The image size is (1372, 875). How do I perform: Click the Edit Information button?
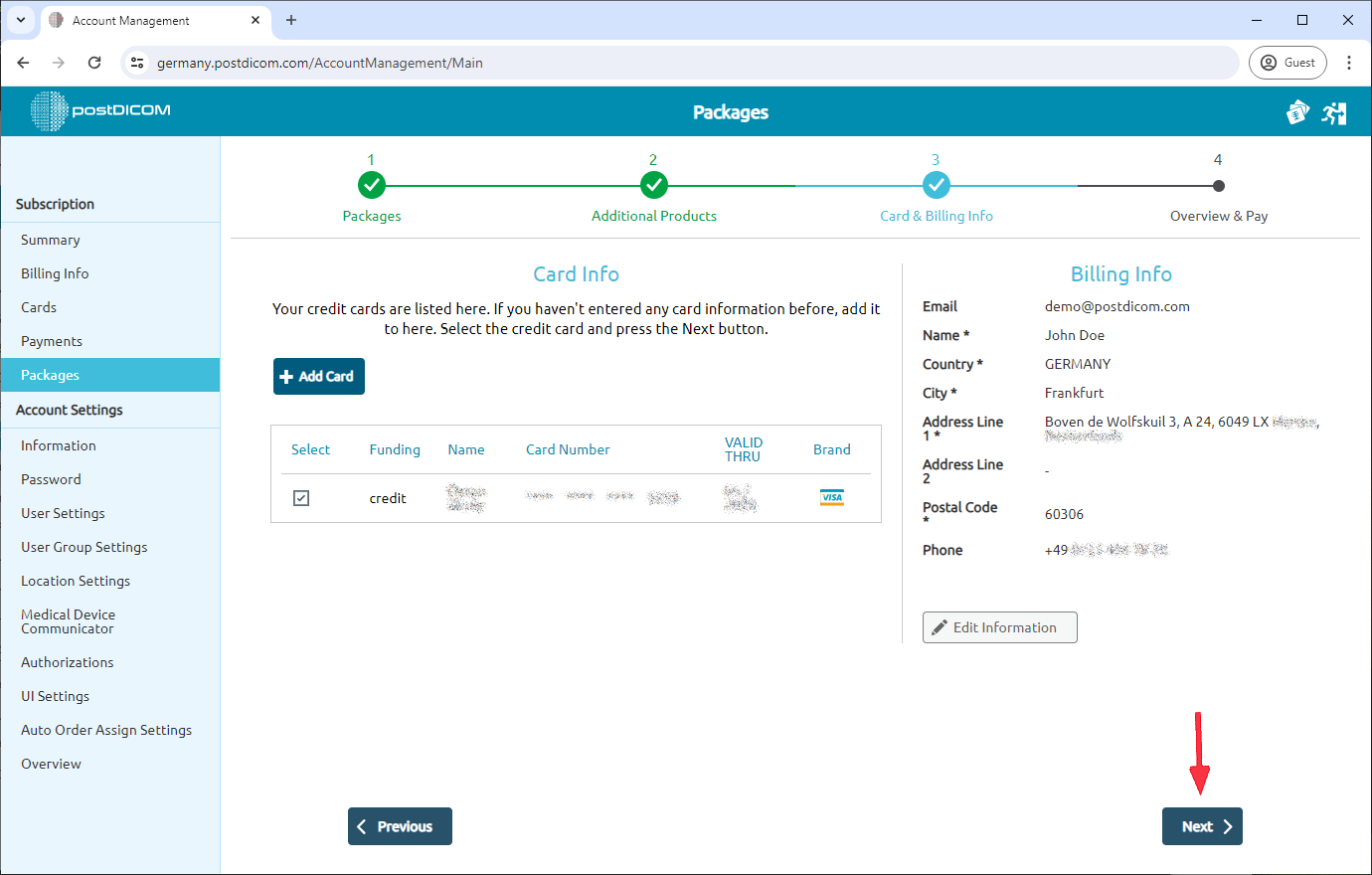coord(999,627)
